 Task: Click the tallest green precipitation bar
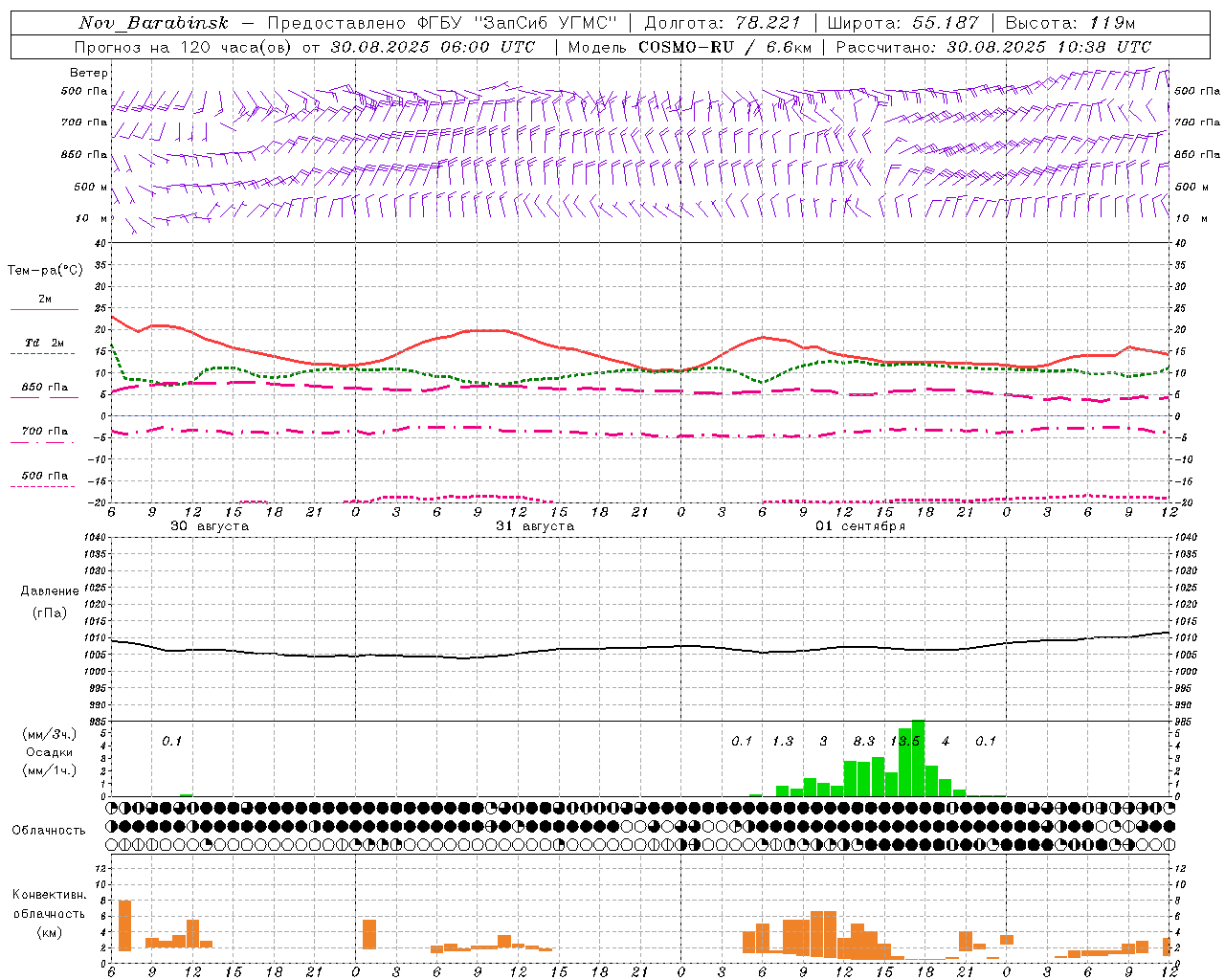pos(918,758)
